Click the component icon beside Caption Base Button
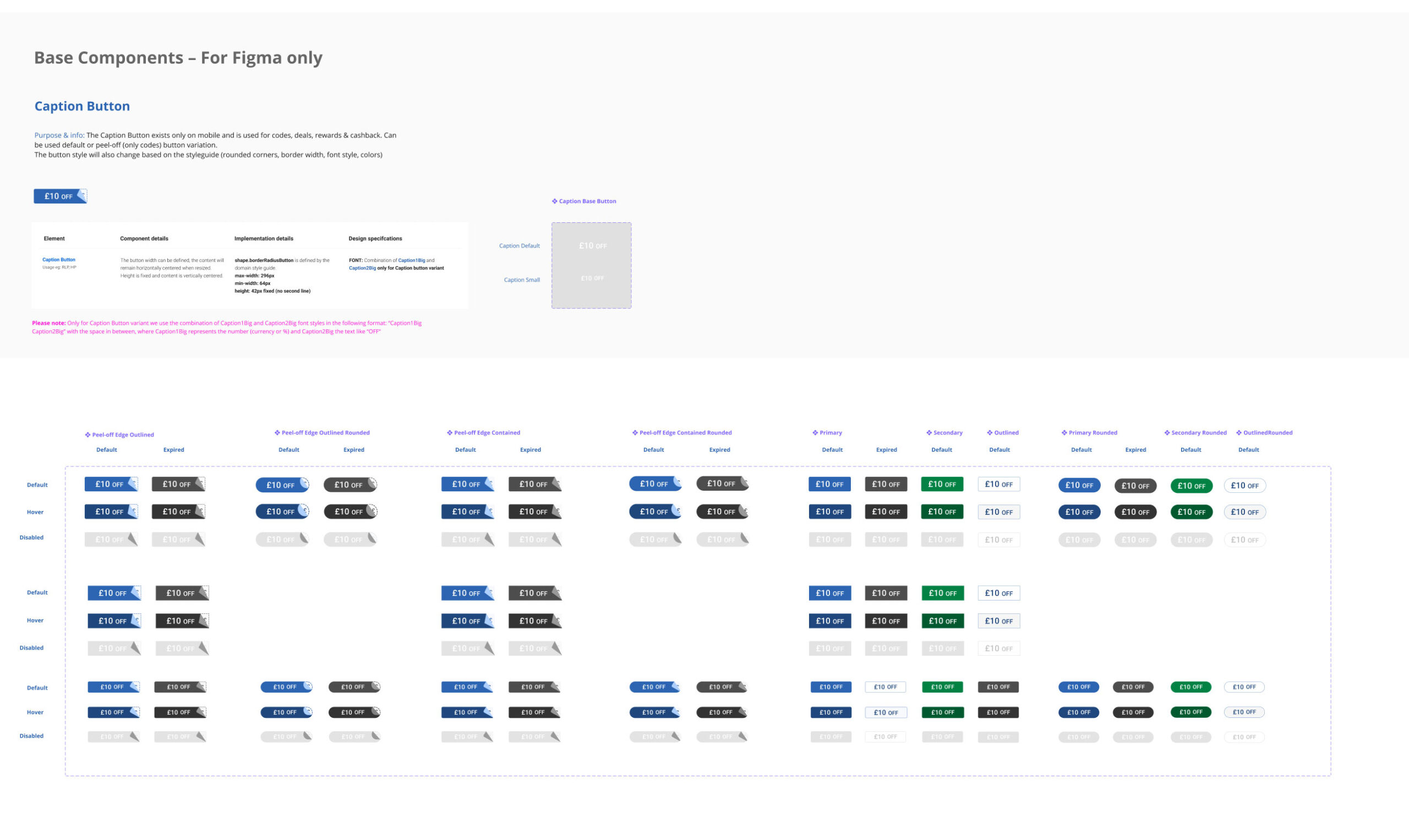This screenshot has height=840, width=1409. coord(554,201)
